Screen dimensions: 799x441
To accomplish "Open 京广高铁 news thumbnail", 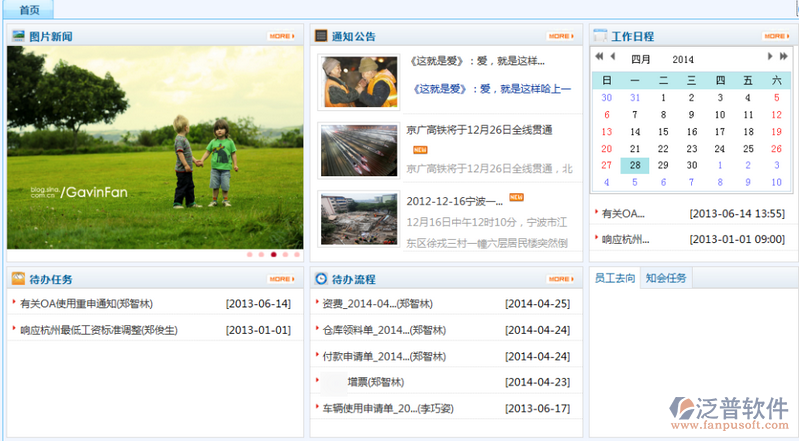I will (x=357, y=151).
